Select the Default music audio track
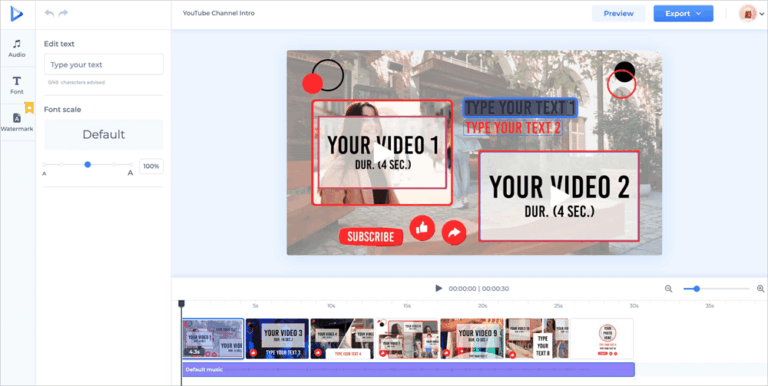768x386 pixels. (x=408, y=369)
